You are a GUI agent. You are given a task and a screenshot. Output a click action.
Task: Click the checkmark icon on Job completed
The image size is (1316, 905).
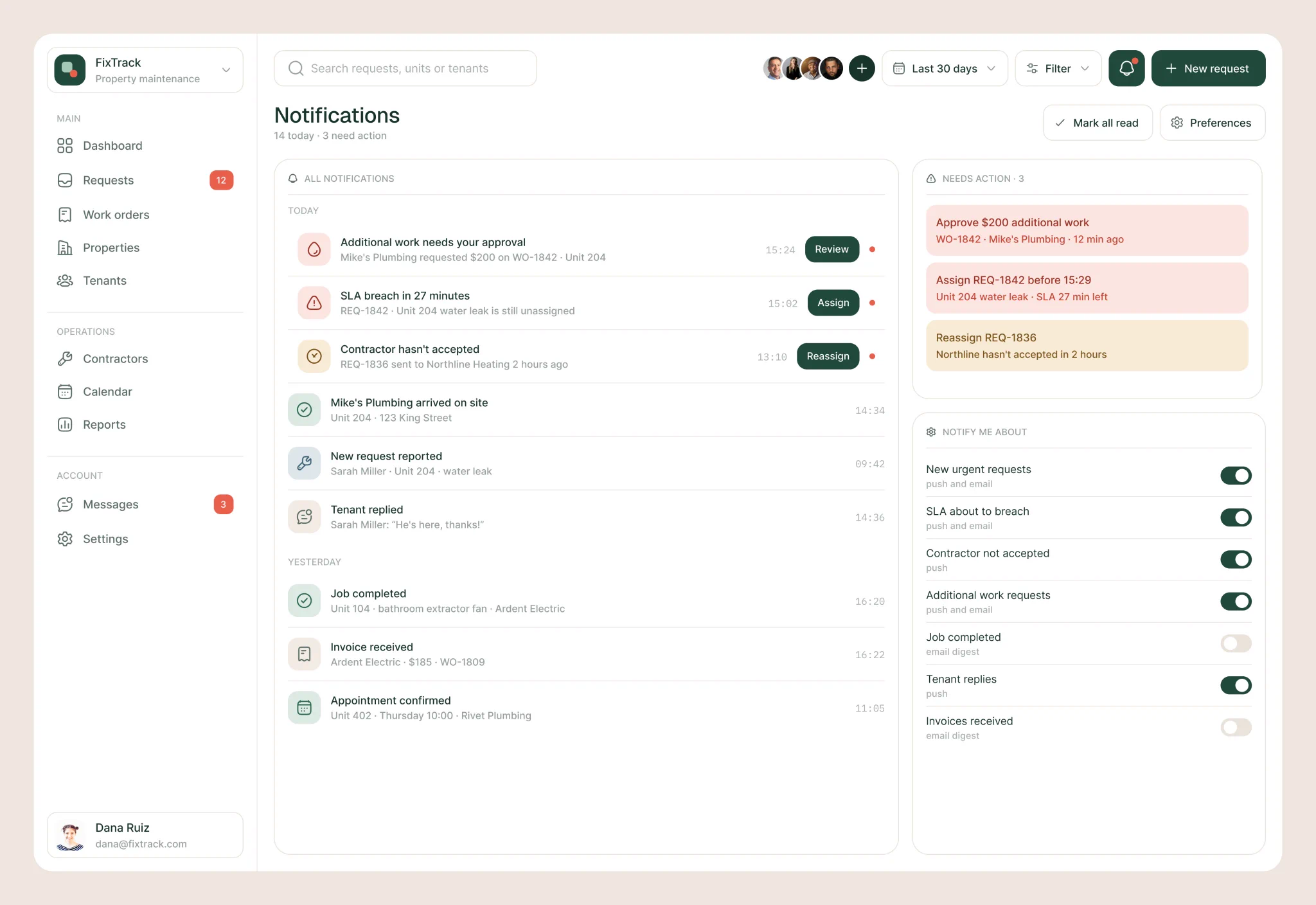pos(305,600)
